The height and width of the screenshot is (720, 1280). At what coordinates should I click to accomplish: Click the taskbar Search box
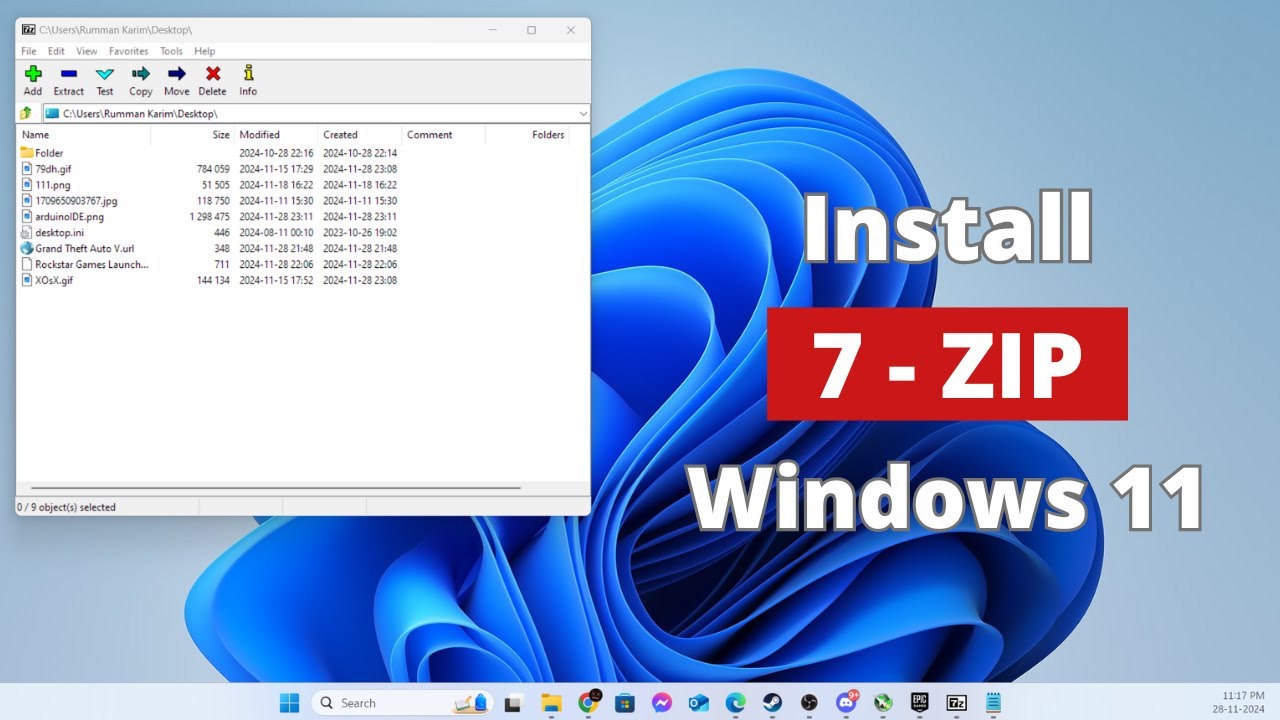[x=402, y=703]
